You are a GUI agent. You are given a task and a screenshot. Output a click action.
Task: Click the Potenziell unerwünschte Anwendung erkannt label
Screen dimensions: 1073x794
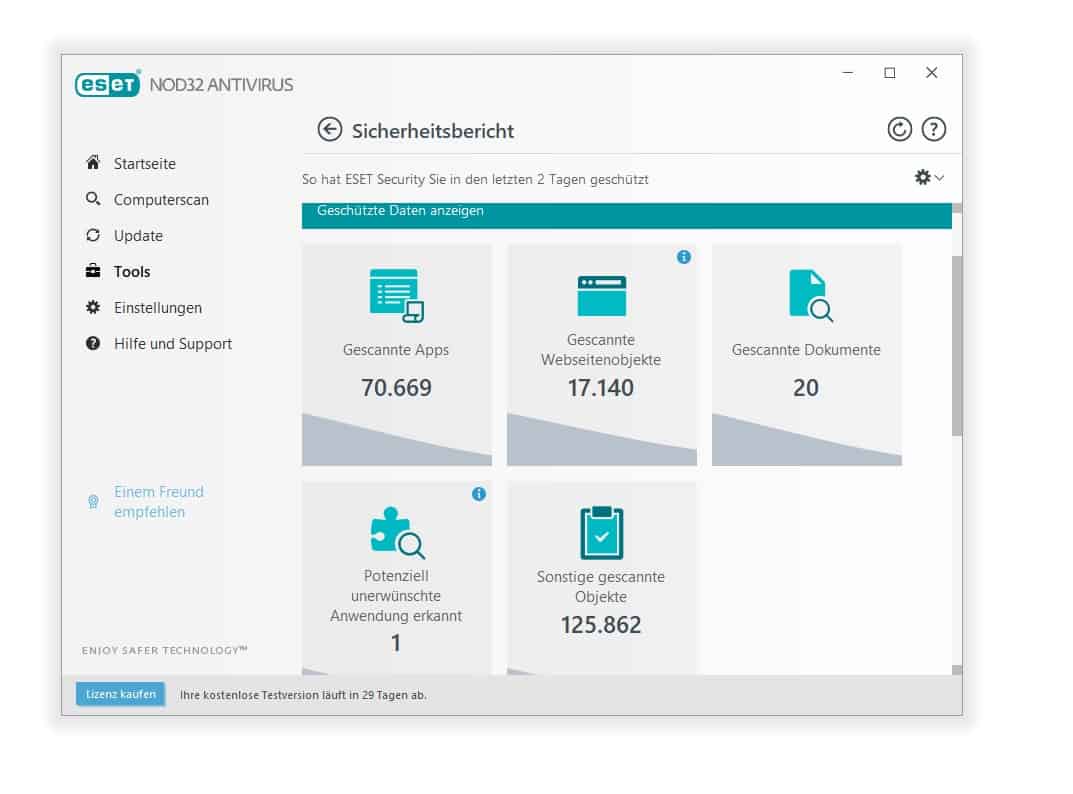(x=396, y=596)
